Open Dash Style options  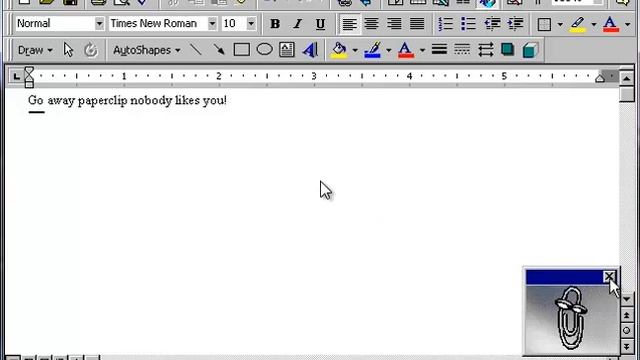(462, 50)
